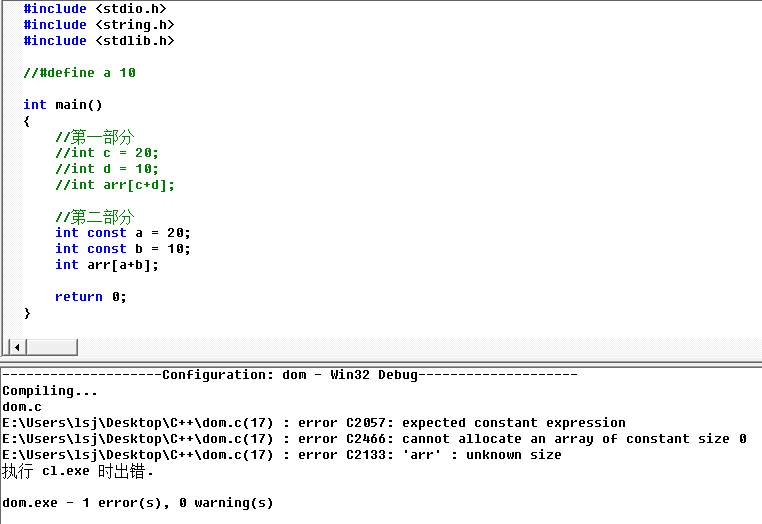The image size is (762, 524).
Task: Click the 'return 0;' line
Action: (x=90, y=297)
